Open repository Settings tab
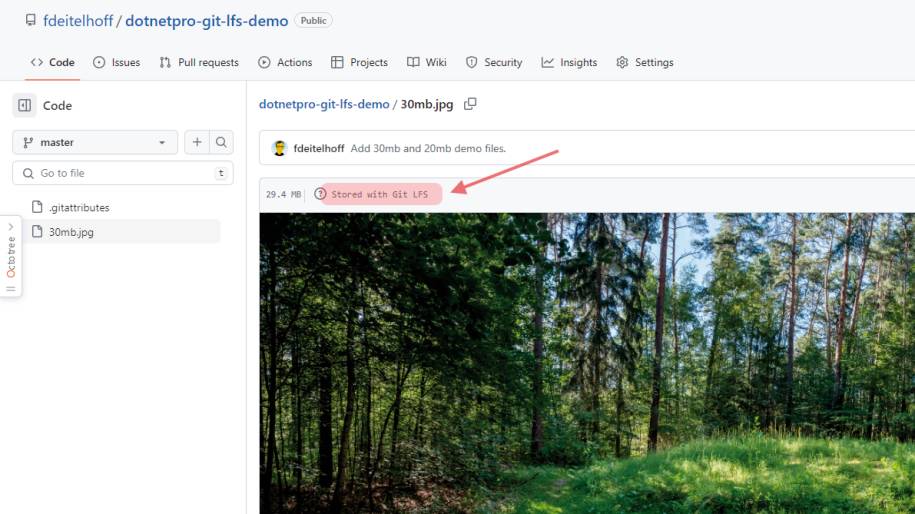915x514 pixels. (x=645, y=62)
